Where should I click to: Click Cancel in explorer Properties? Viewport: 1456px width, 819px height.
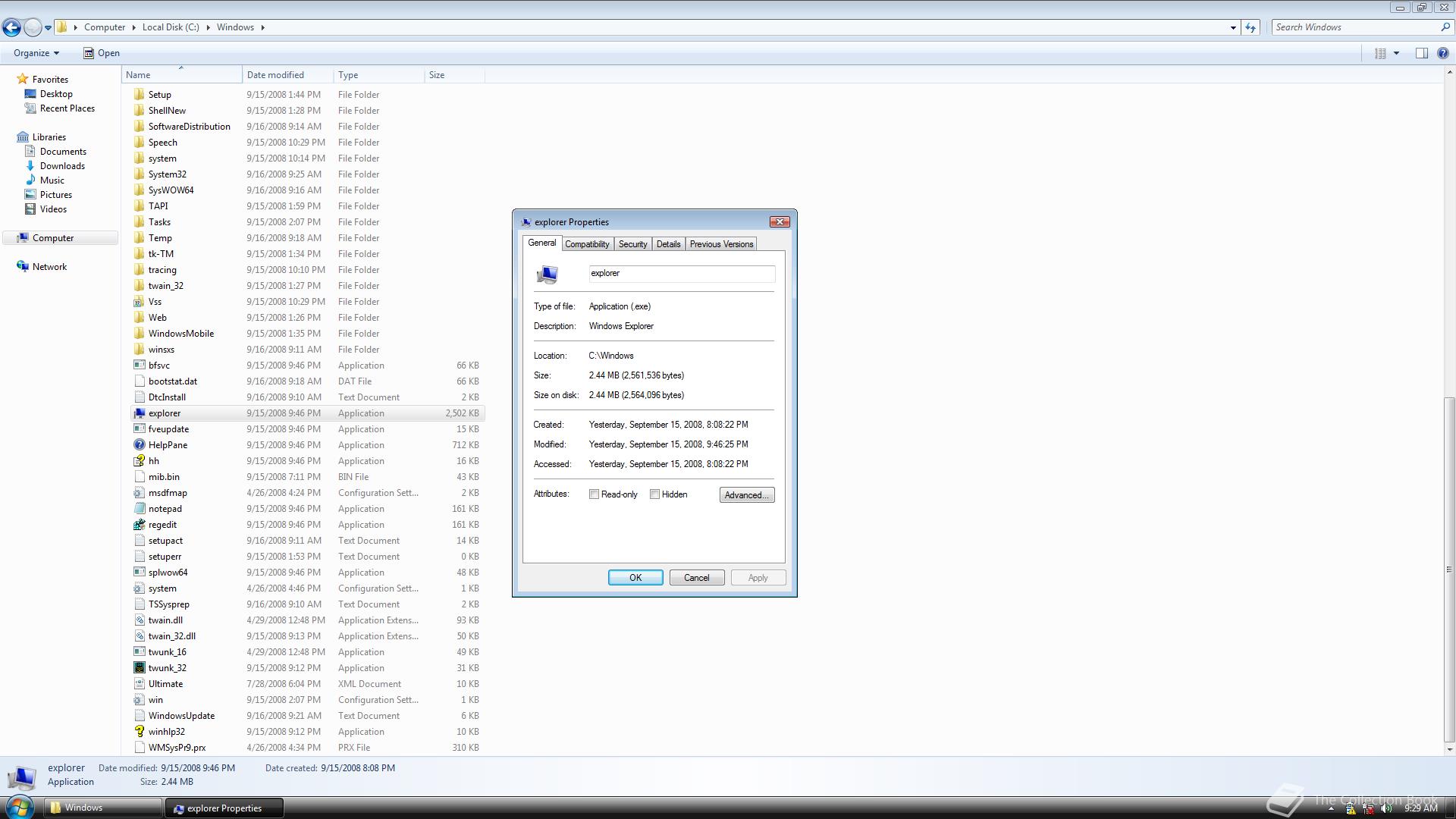697,578
